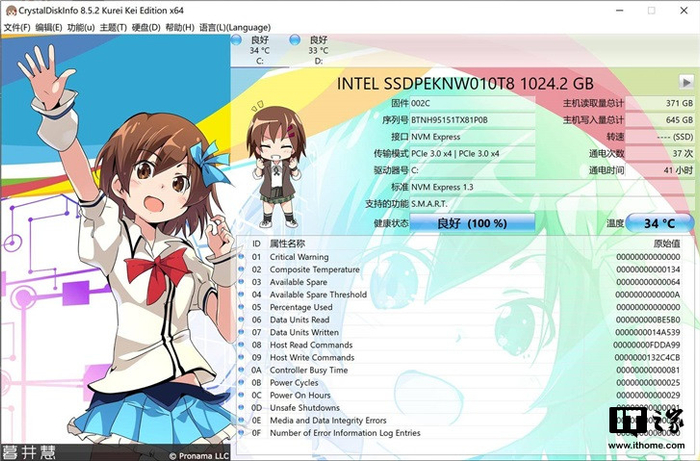Switch to C: disk tab at 34 °C
Viewport: 700px width, 461px height.
pyautogui.click(x=259, y=50)
